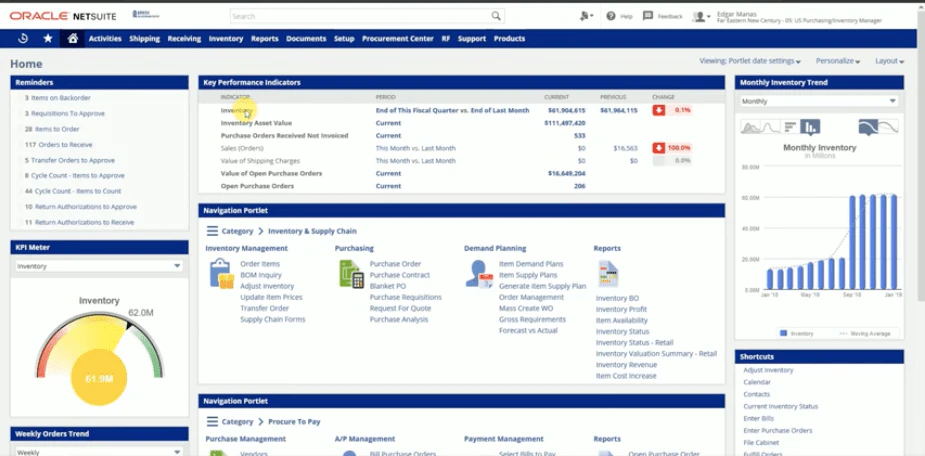Select the line chart type icon
The height and width of the screenshot is (456, 925).
770,127
